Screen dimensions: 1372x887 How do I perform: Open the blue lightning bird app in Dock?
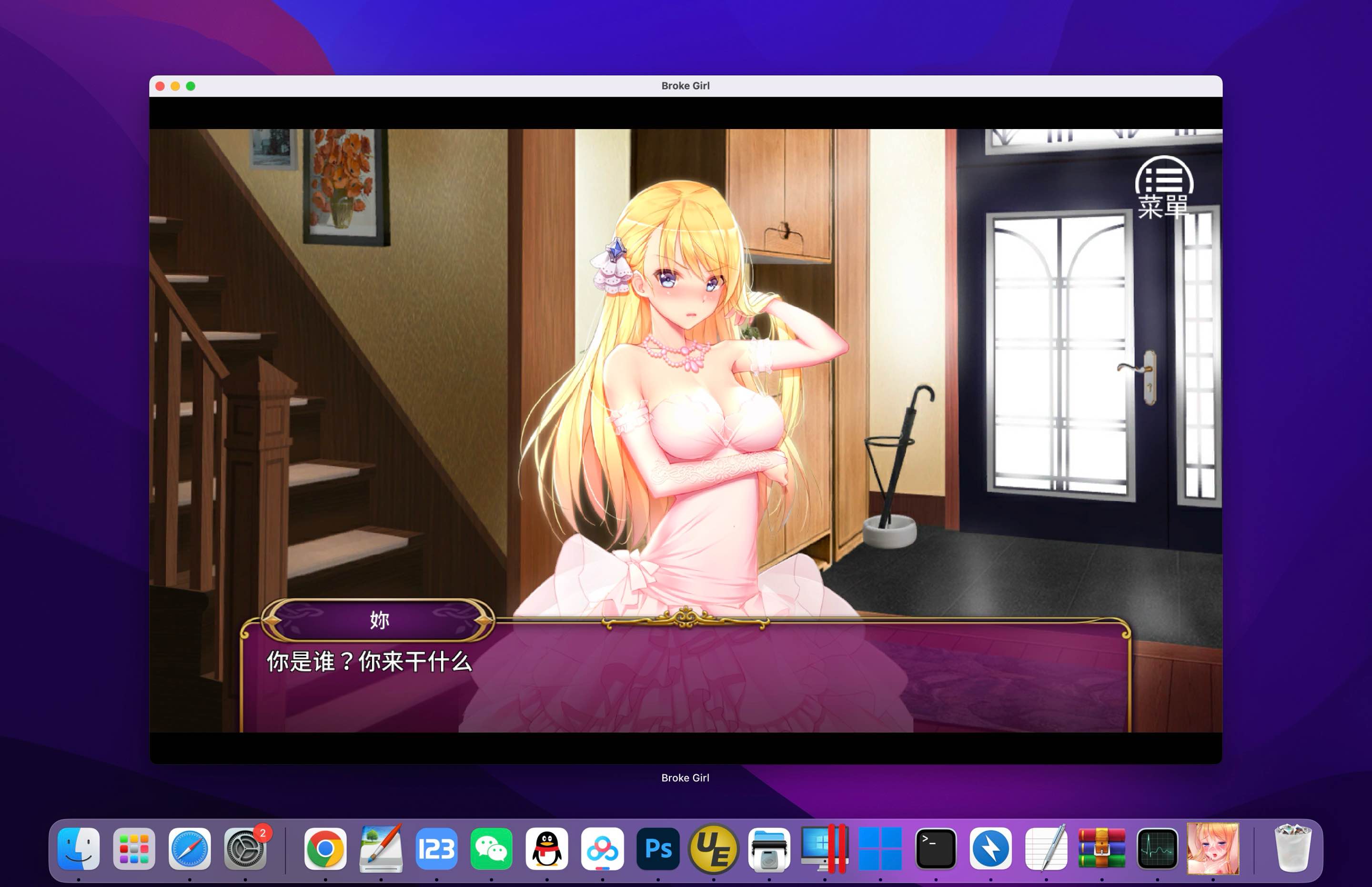[991, 849]
